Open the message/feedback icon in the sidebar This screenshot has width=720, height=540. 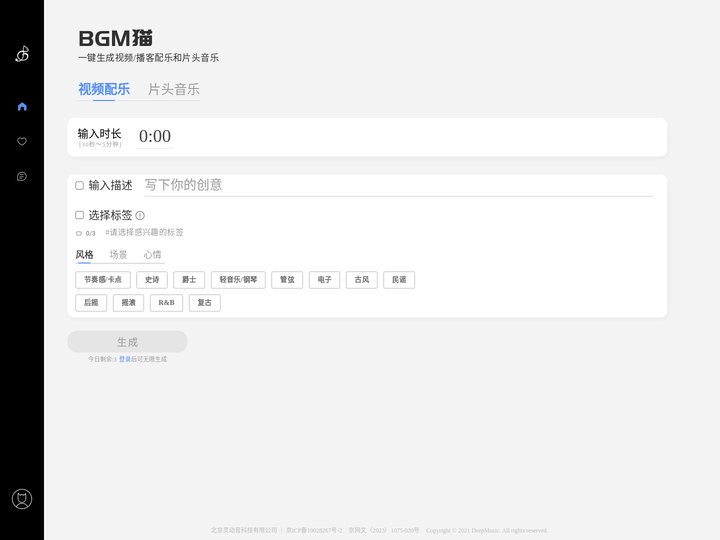coord(22,176)
